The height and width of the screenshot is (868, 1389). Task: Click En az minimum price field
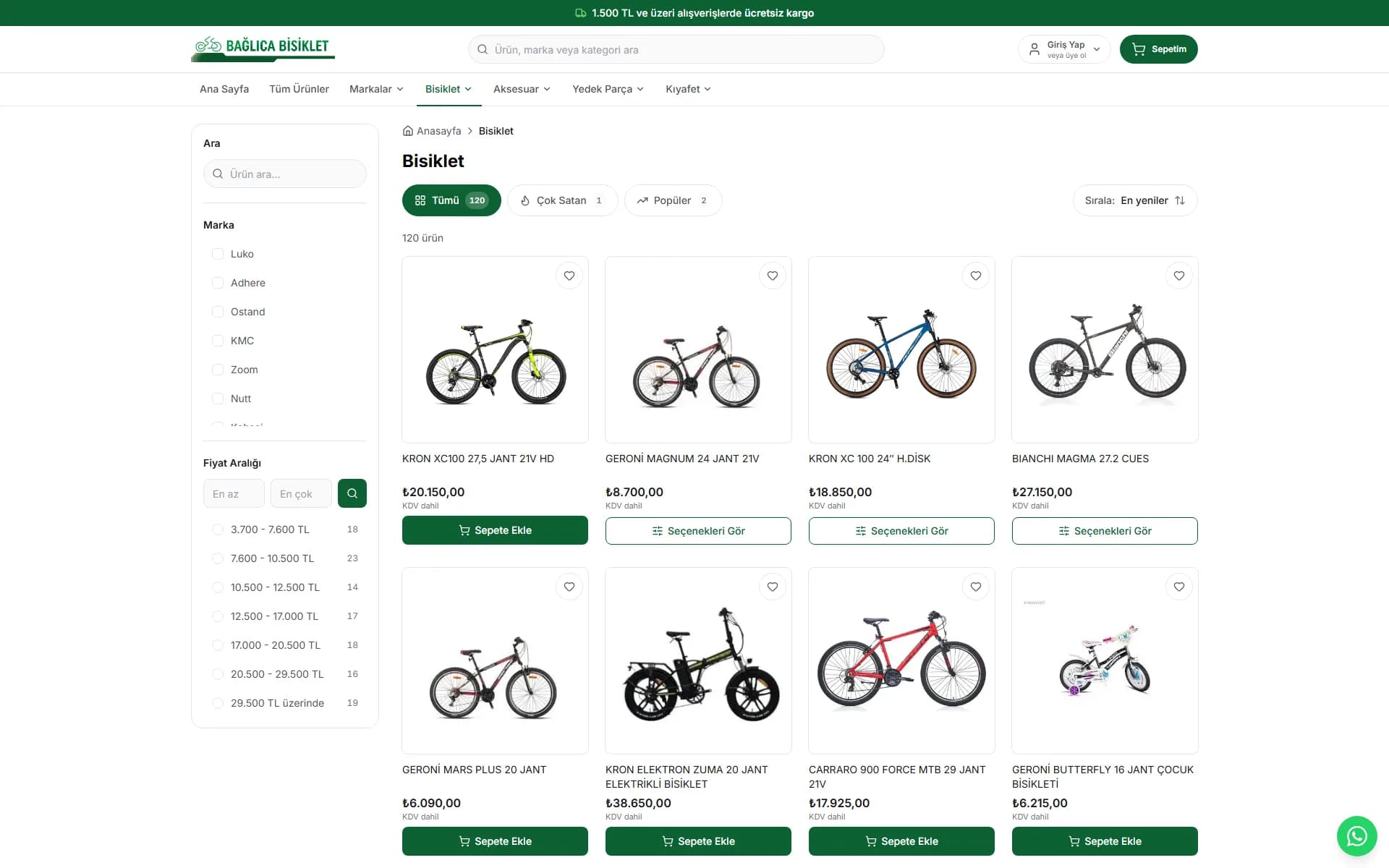[234, 493]
